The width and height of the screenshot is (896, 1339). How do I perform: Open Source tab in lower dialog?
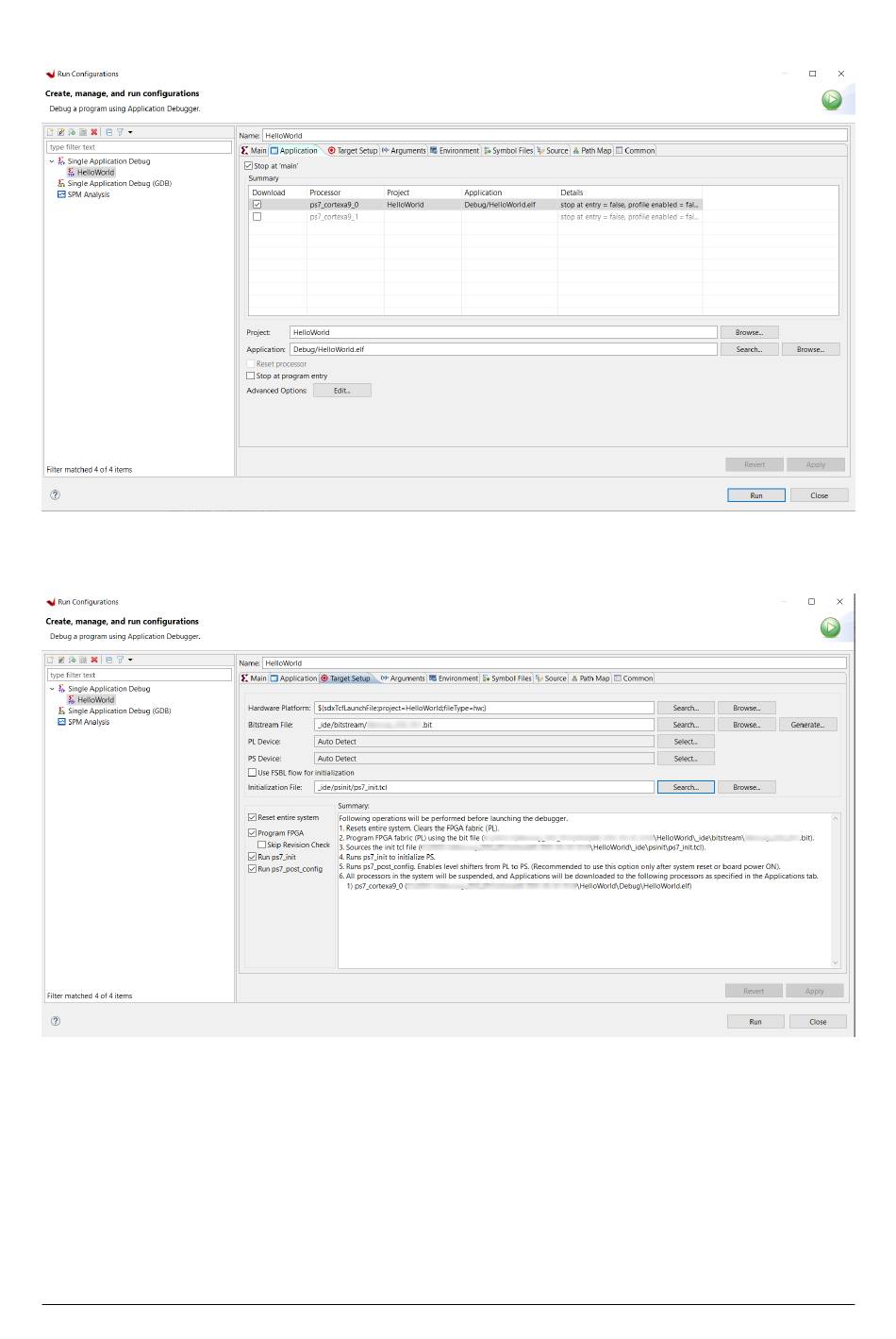pyautogui.click(x=552, y=678)
